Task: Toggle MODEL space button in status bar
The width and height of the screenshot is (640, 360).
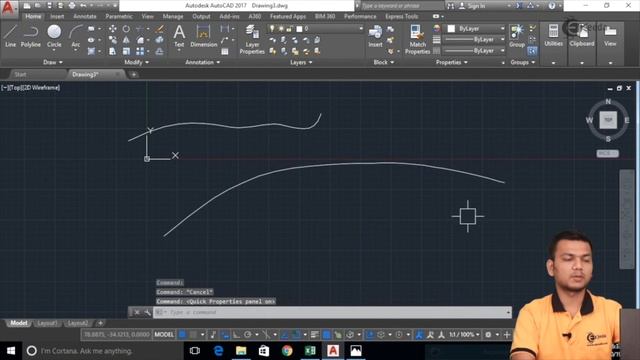Action: pyautogui.click(x=164, y=335)
